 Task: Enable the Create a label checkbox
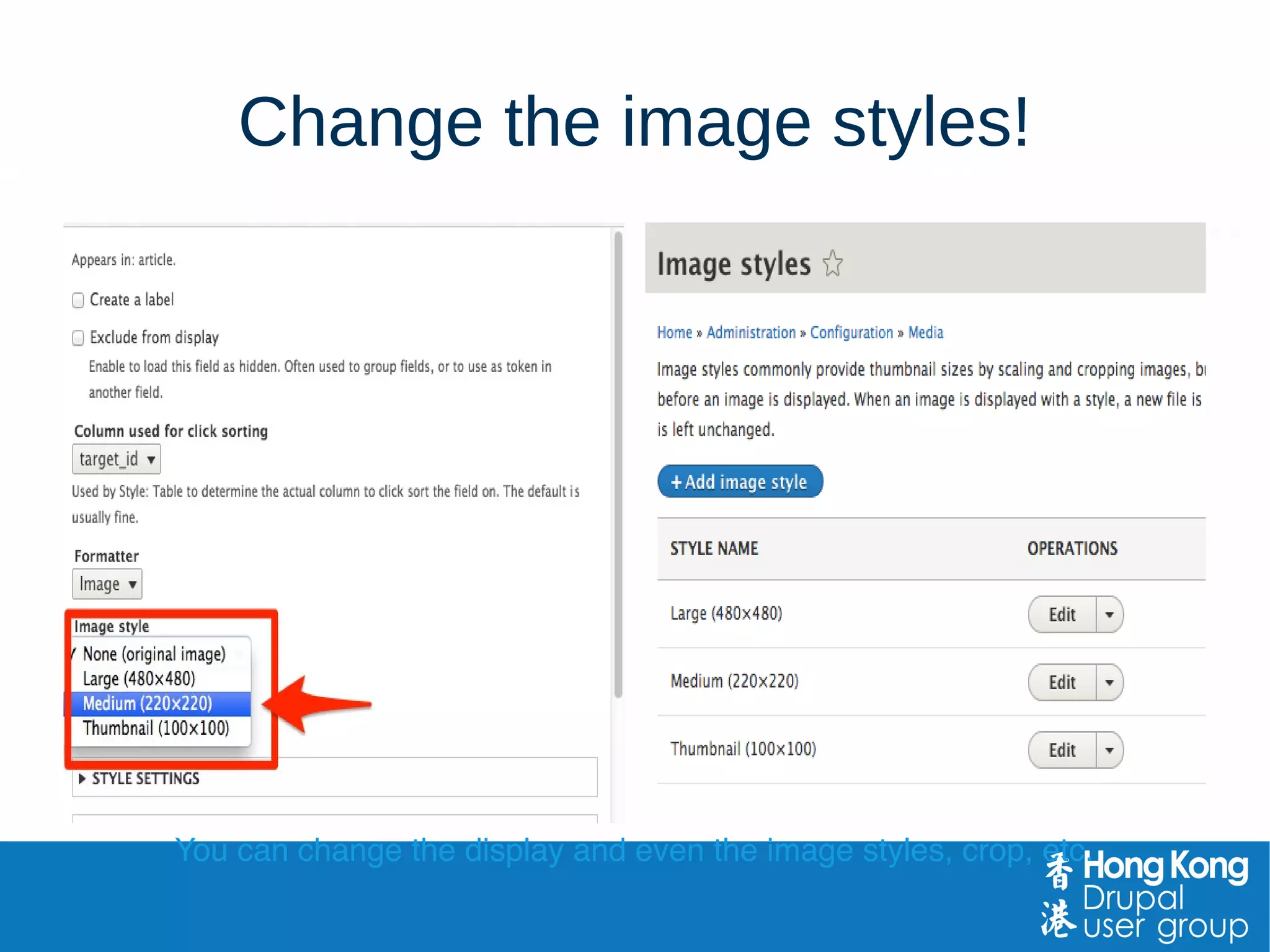coord(78,300)
